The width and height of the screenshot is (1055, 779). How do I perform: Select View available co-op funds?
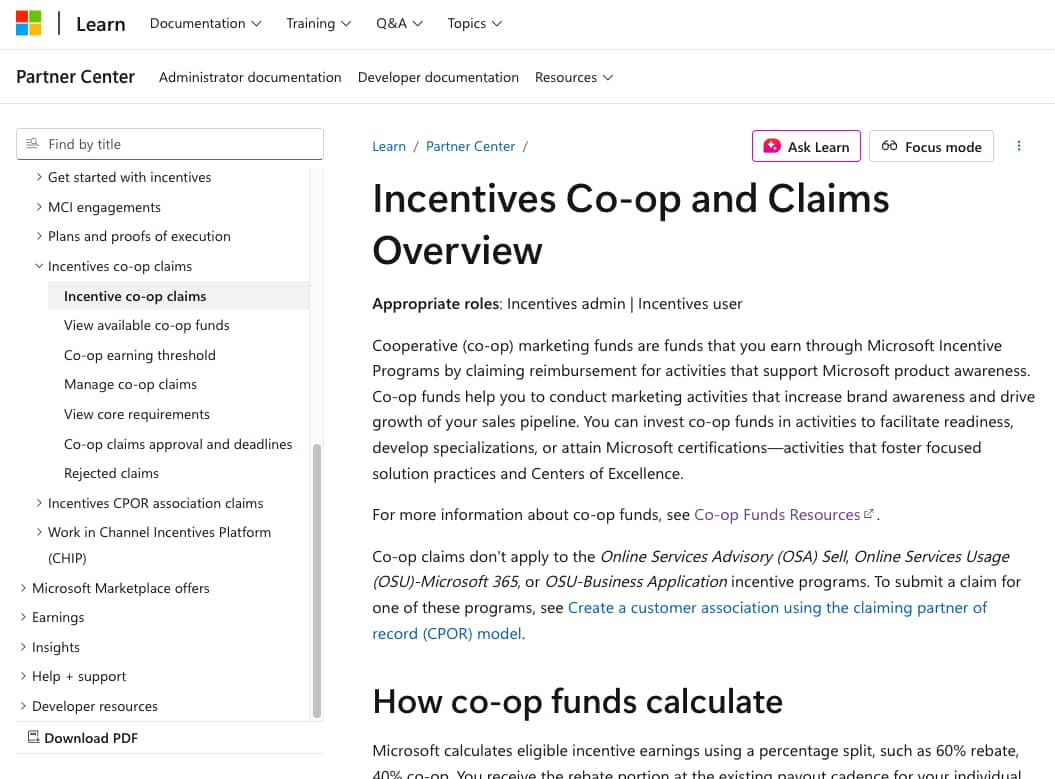pos(147,325)
